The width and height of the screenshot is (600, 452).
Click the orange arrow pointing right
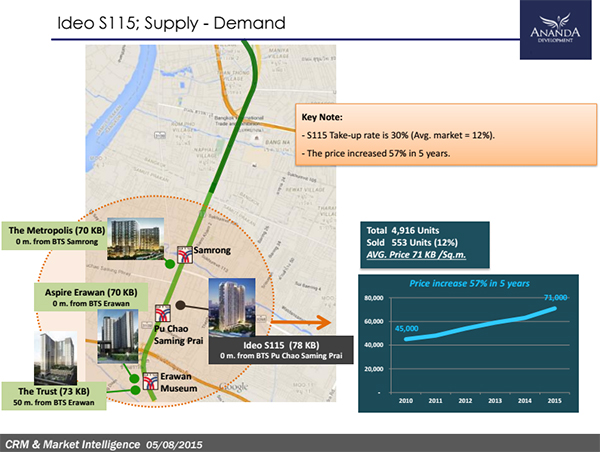pyautogui.click(x=319, y=322)
